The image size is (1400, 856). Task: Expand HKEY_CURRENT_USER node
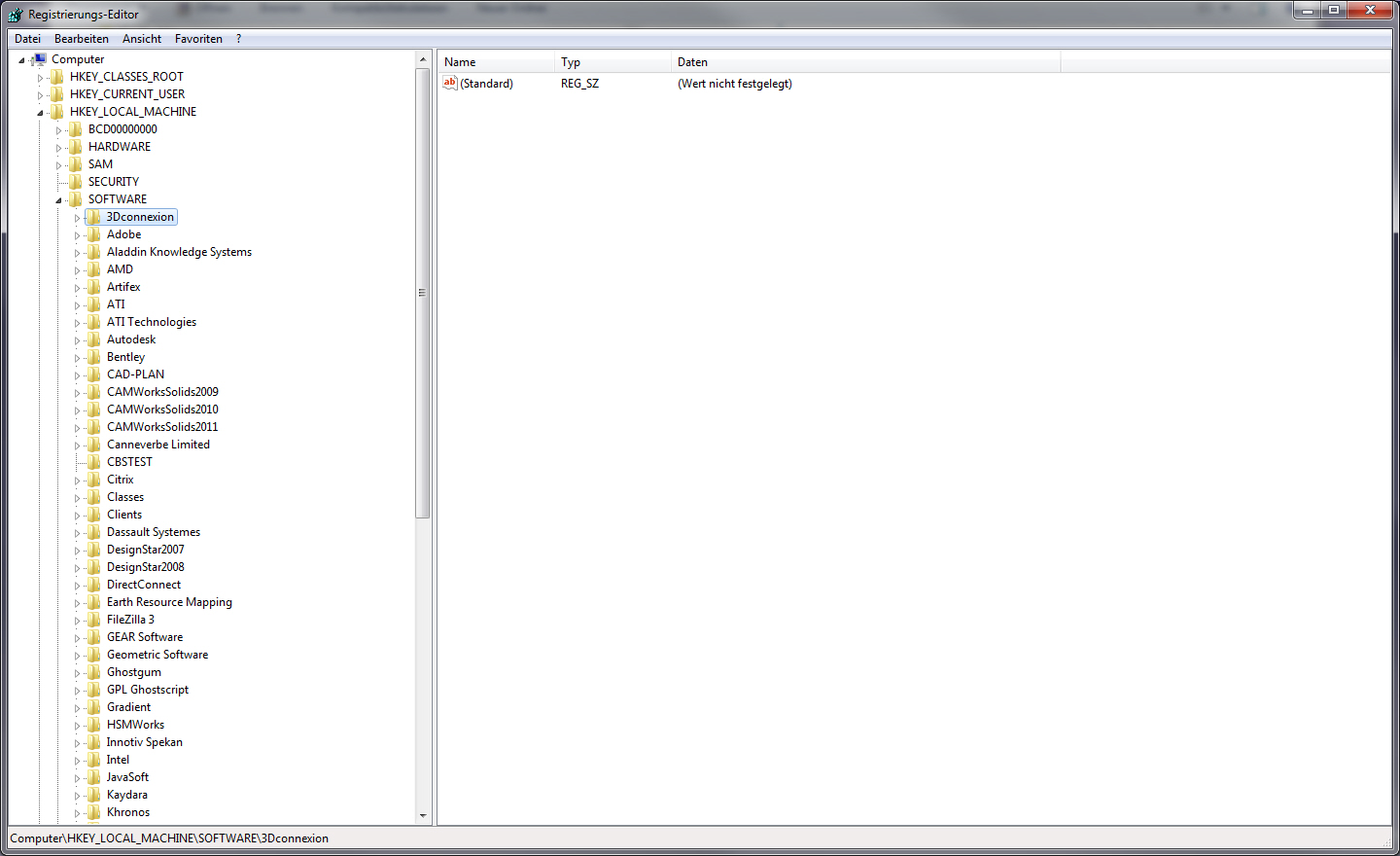(x=40, y=95)
